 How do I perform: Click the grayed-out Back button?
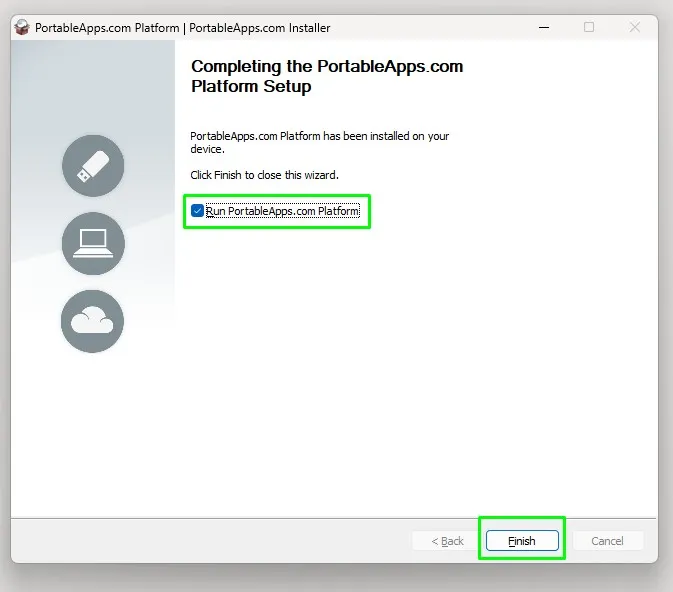pos(447,540)
